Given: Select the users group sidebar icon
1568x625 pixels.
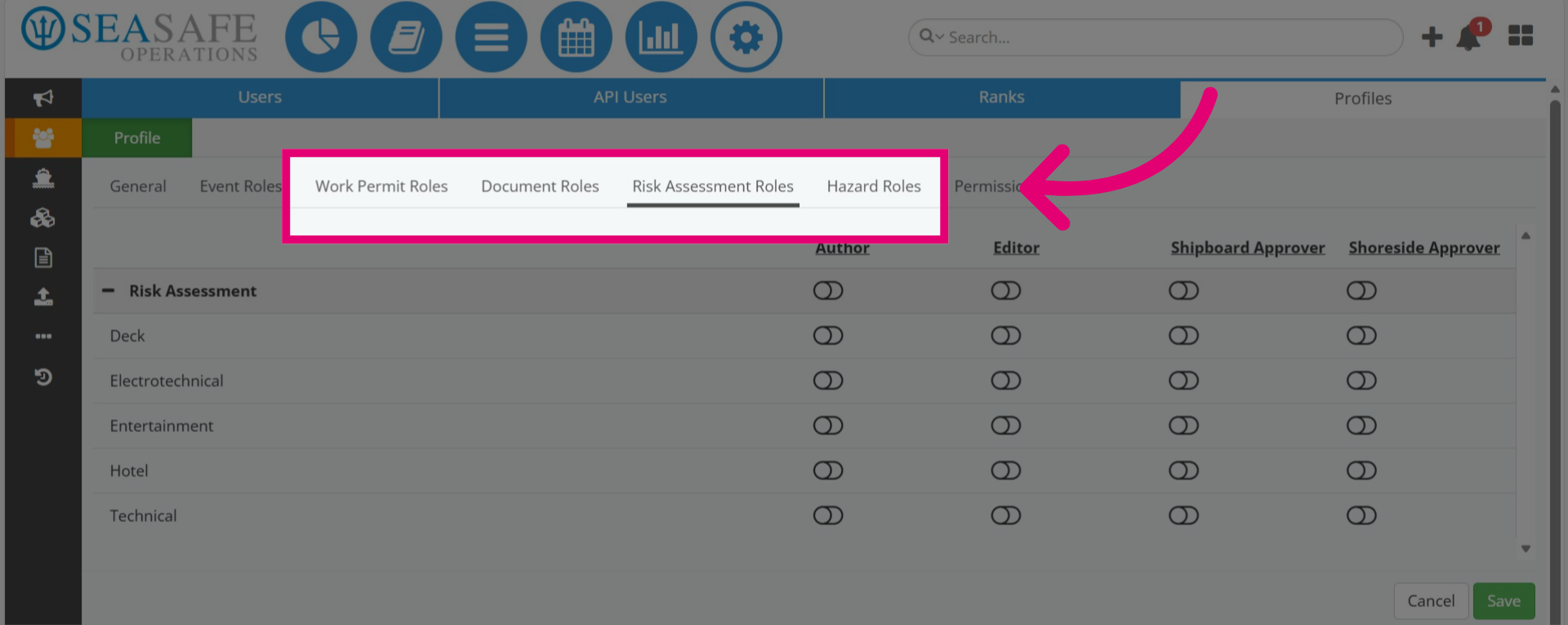Looking at the screenshot, I should pos(43,137).
